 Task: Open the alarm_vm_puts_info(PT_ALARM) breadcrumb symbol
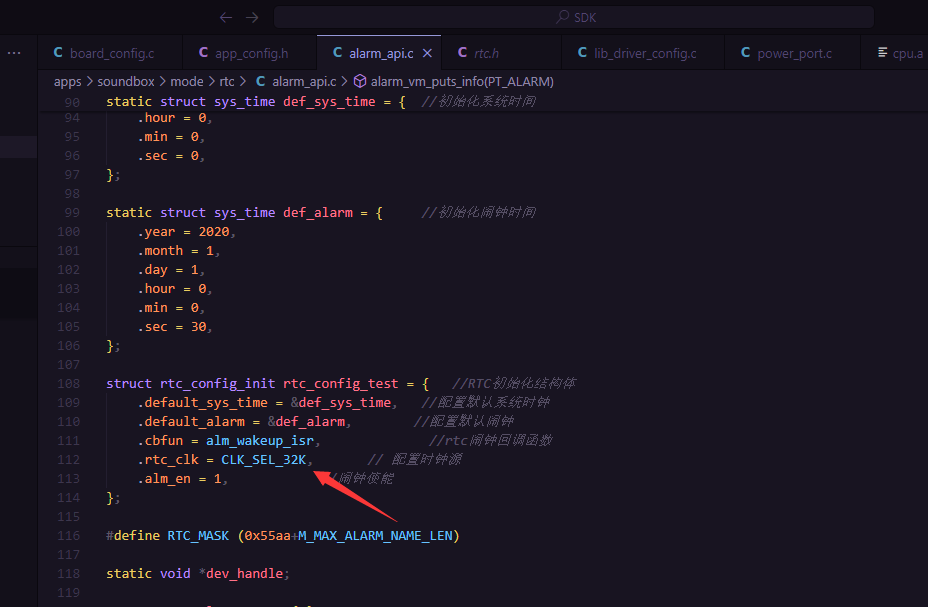[x=454, y=82]
